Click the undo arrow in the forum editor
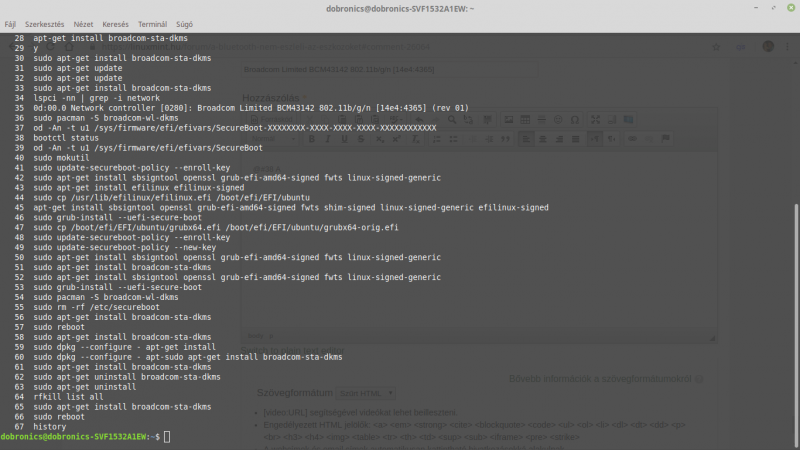The width and height of the screenshot is (800, 450). 419,119
